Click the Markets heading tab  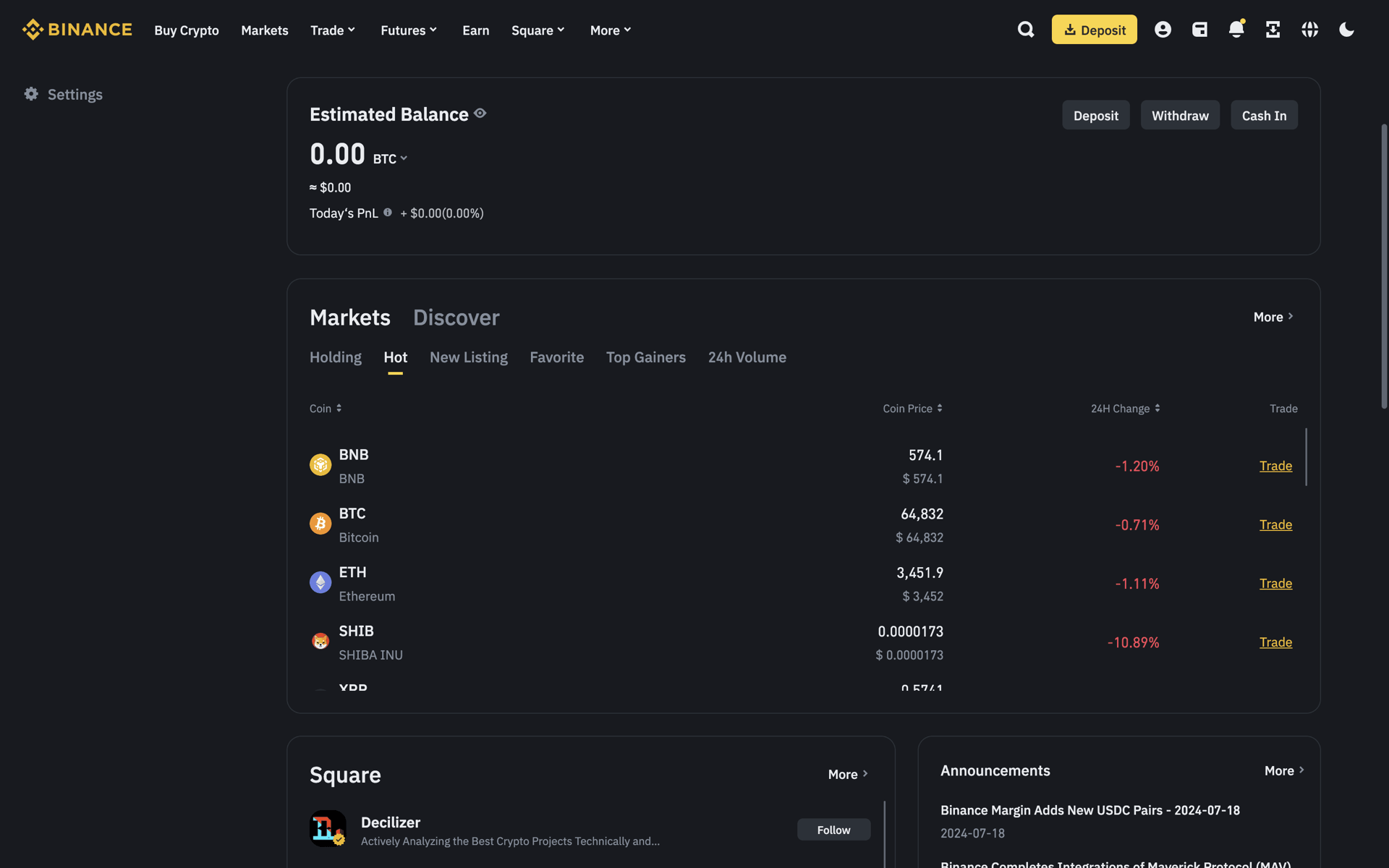point(350,317)
